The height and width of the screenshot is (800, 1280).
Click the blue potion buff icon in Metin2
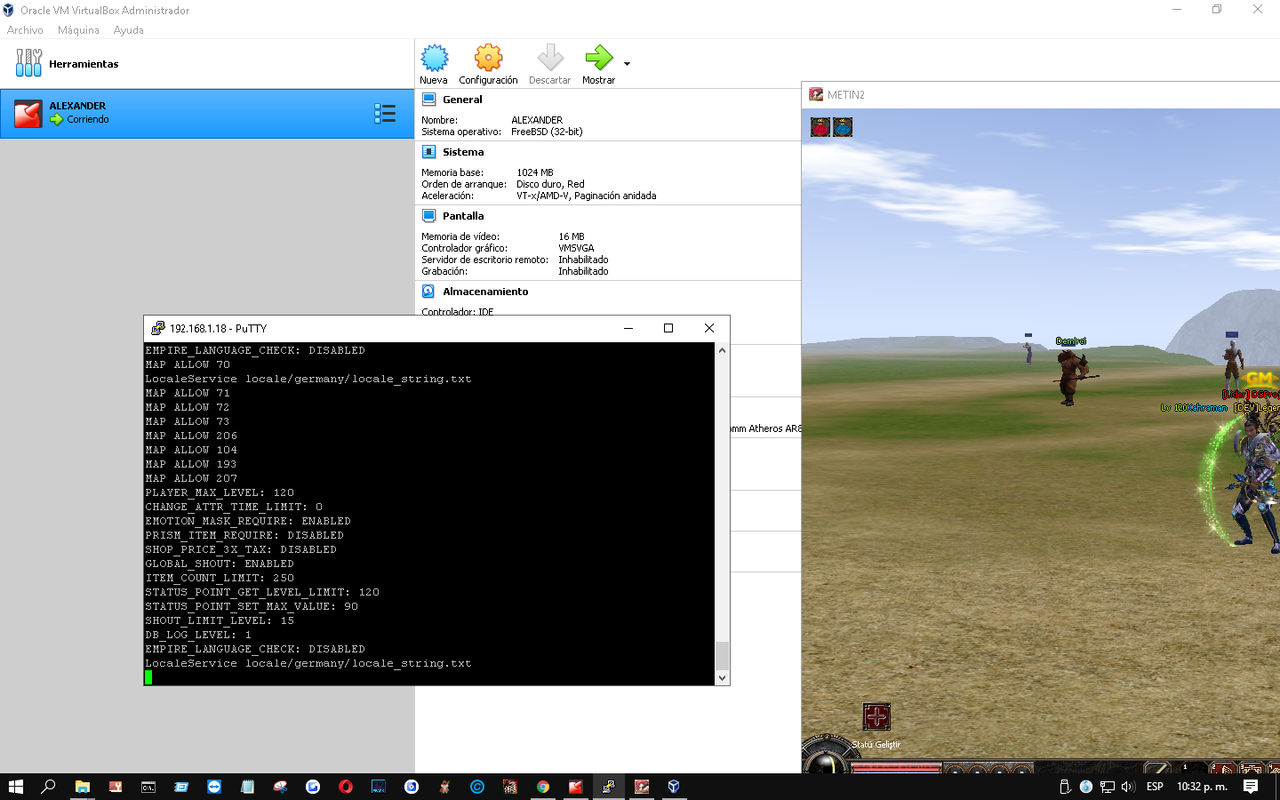(x=843, y=127)
